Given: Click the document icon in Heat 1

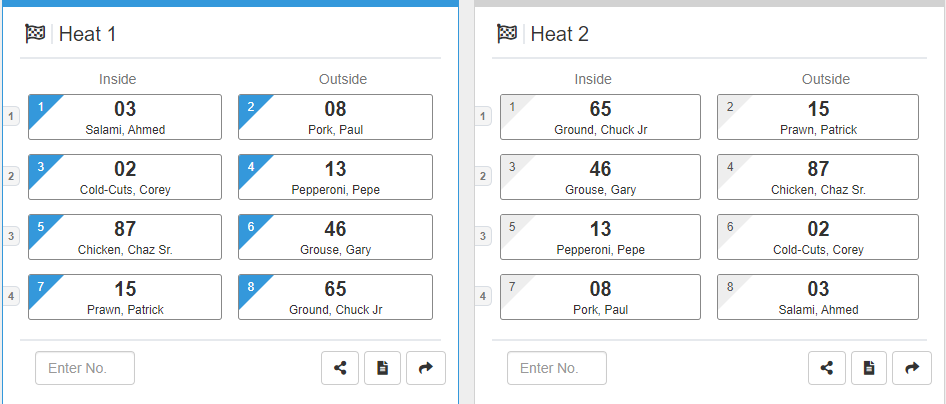Looking at the screenshot, I should (x=383, y=368).
